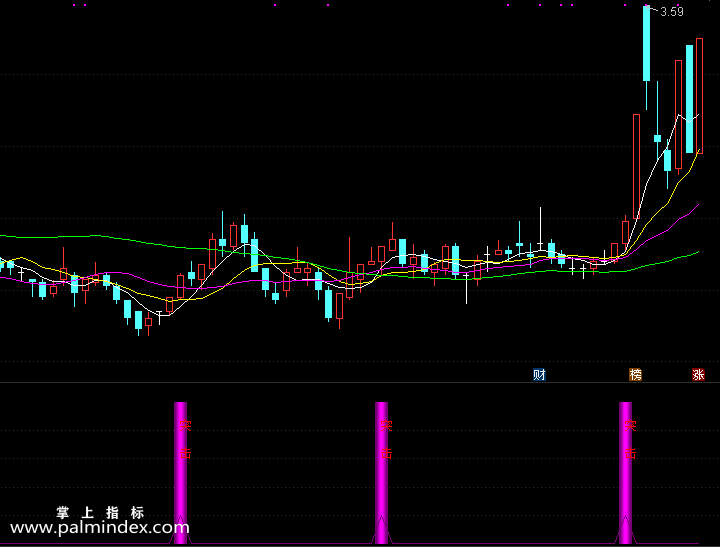
Task: Click the blue 财 marker icon
Action: [539, 375]
